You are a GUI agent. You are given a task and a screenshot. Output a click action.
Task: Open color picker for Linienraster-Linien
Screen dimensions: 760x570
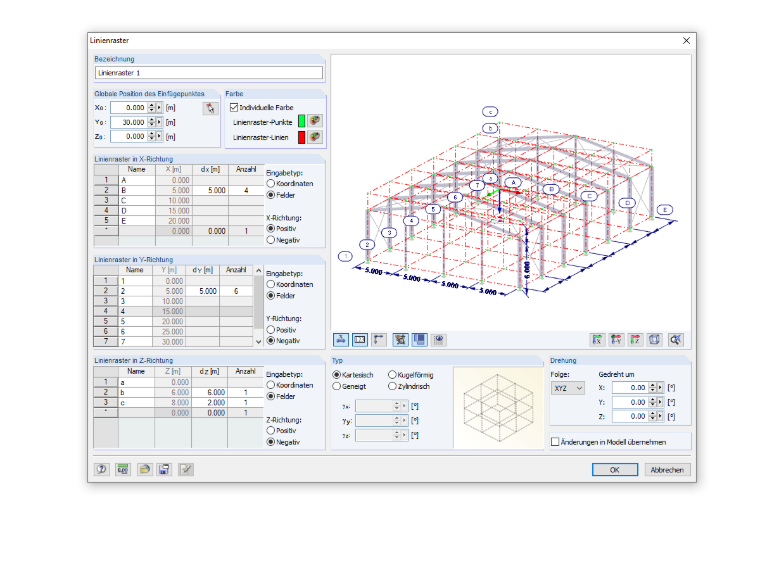[315, 137]
